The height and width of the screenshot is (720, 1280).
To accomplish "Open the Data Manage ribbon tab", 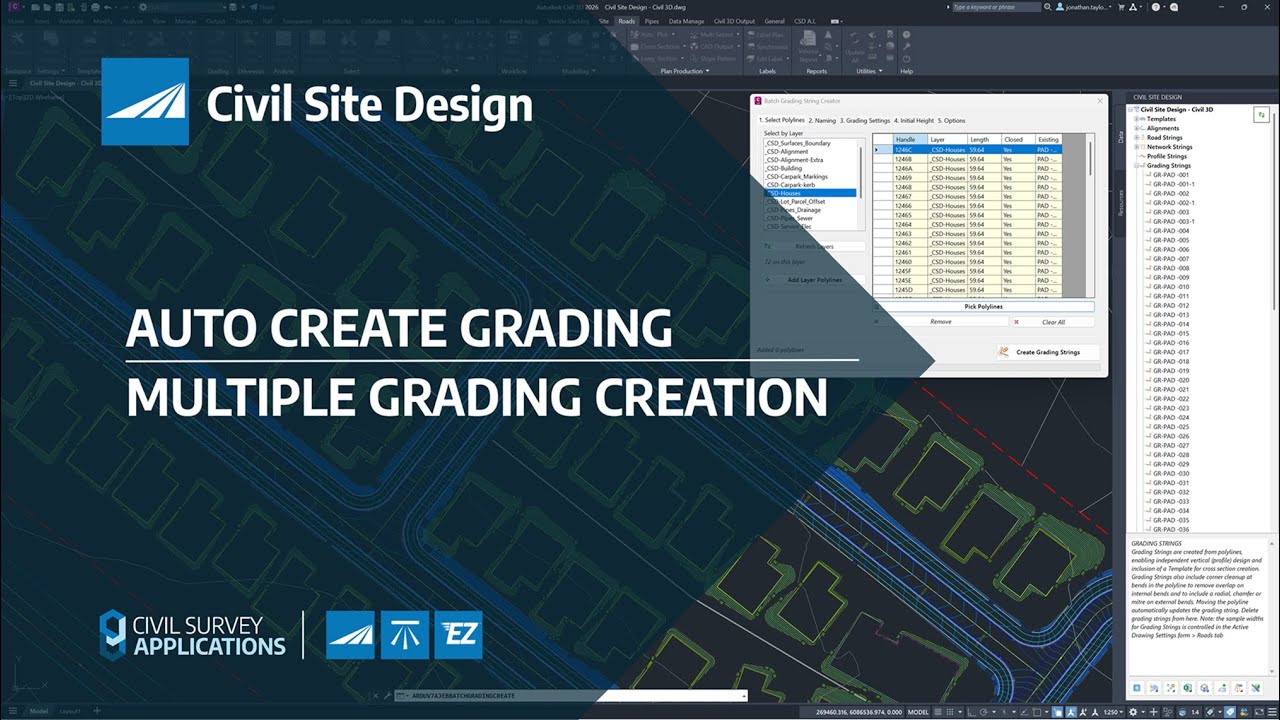I will coord(687,21).
